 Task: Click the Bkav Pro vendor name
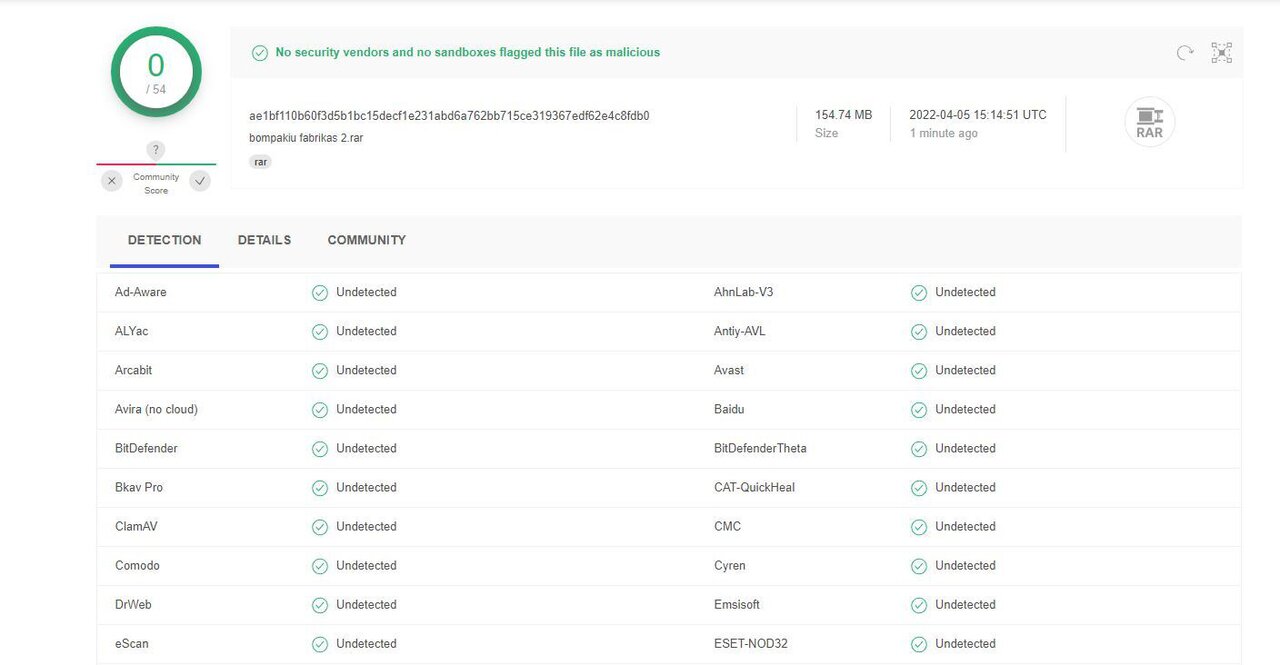point(139,487)
